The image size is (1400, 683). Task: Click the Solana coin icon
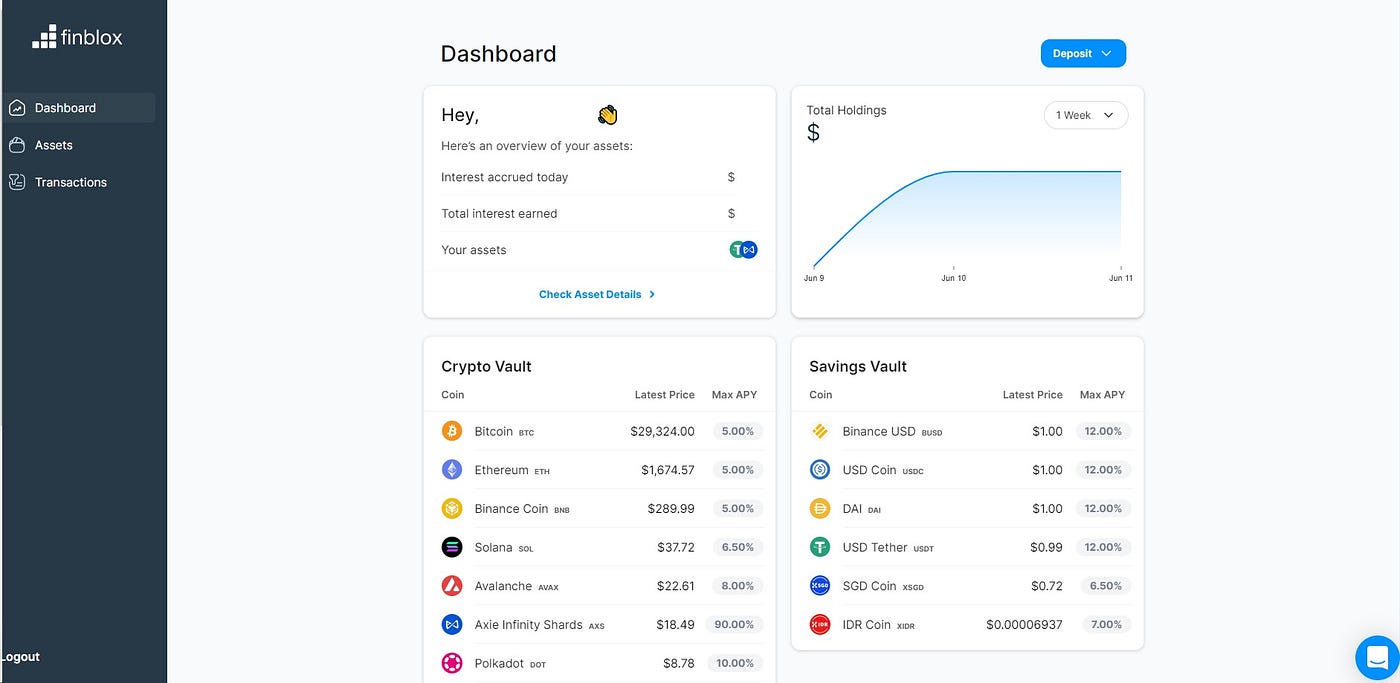click(452, 547)
